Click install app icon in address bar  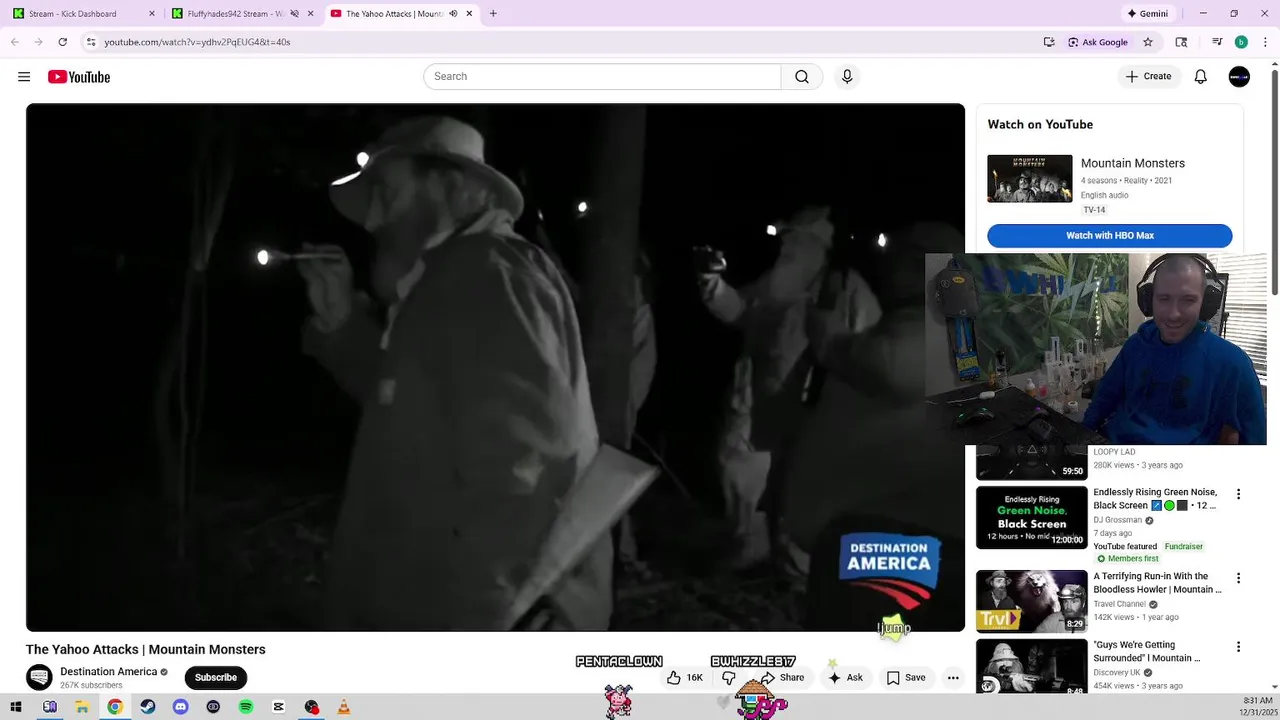[1049, 42]
